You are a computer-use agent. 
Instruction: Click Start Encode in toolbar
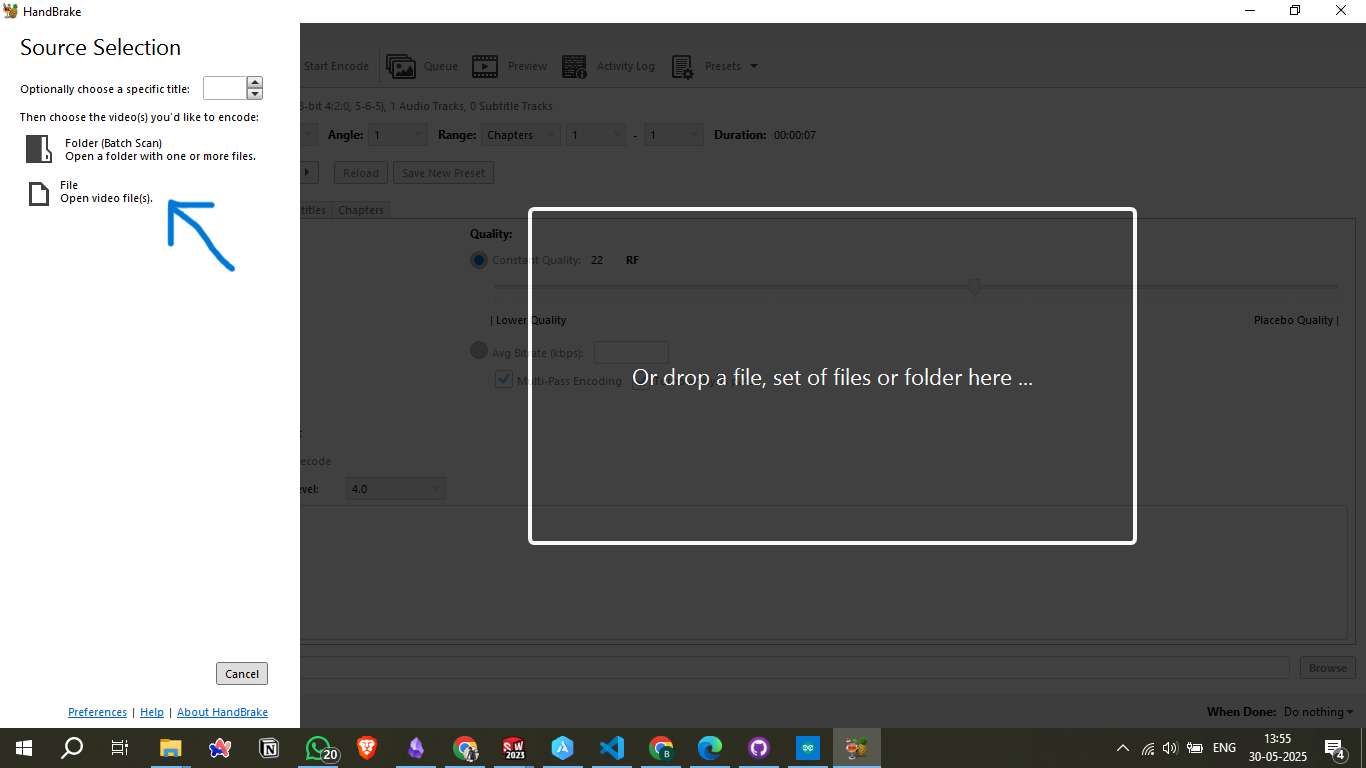tap(336, 66)
